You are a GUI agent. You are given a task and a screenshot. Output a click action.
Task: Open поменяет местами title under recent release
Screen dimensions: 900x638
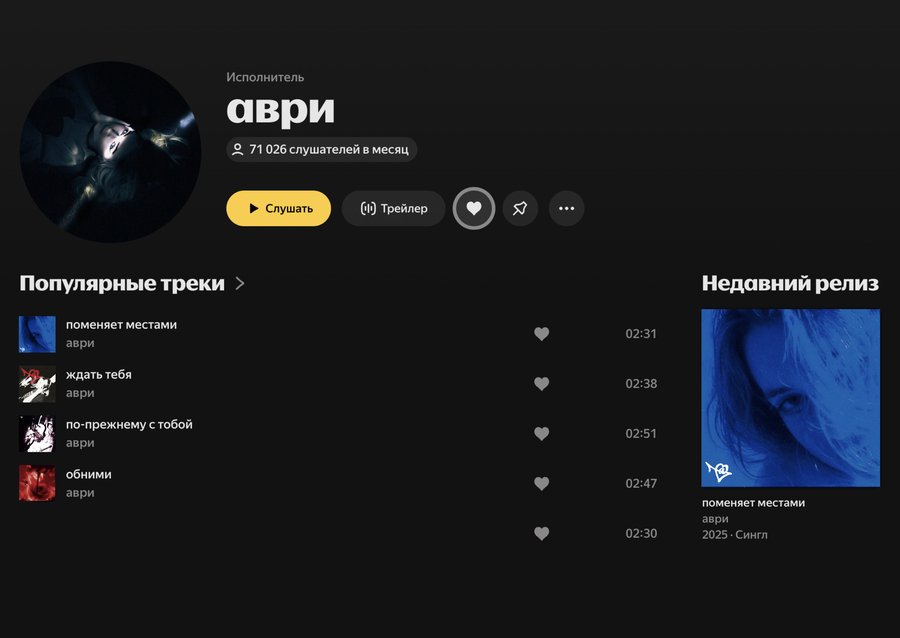(753, 503)
